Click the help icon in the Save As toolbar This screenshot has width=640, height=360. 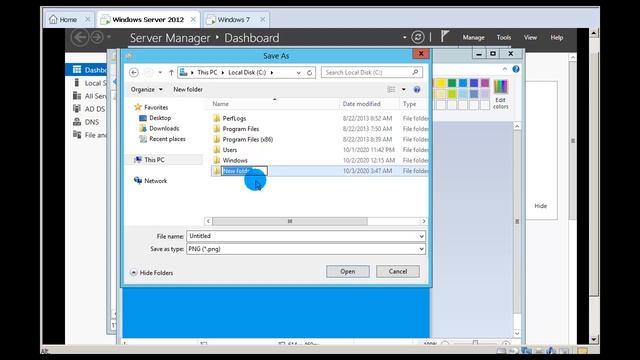pyautogui.click(x=417, y=89)
